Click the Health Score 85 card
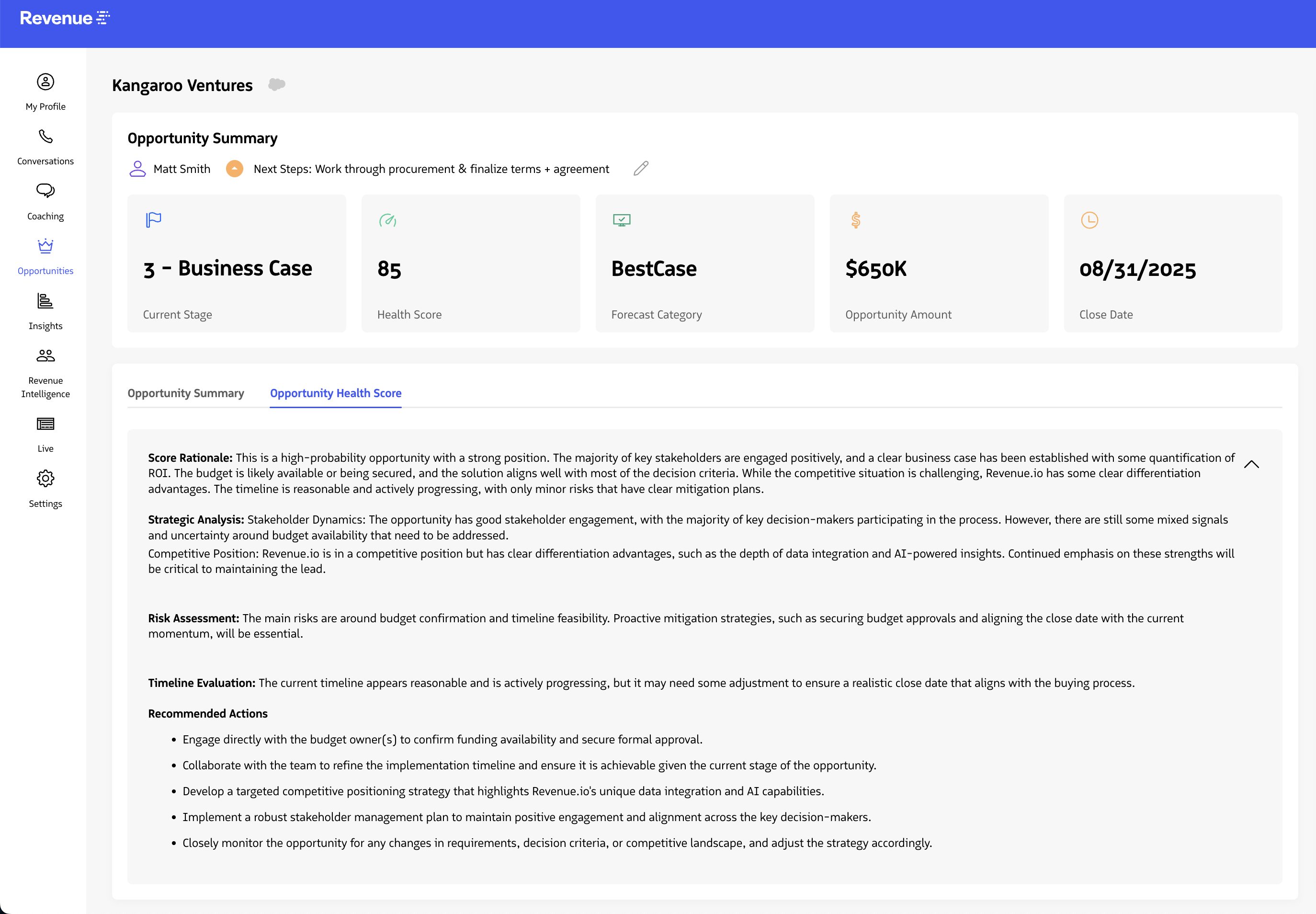 coord(471,263)
